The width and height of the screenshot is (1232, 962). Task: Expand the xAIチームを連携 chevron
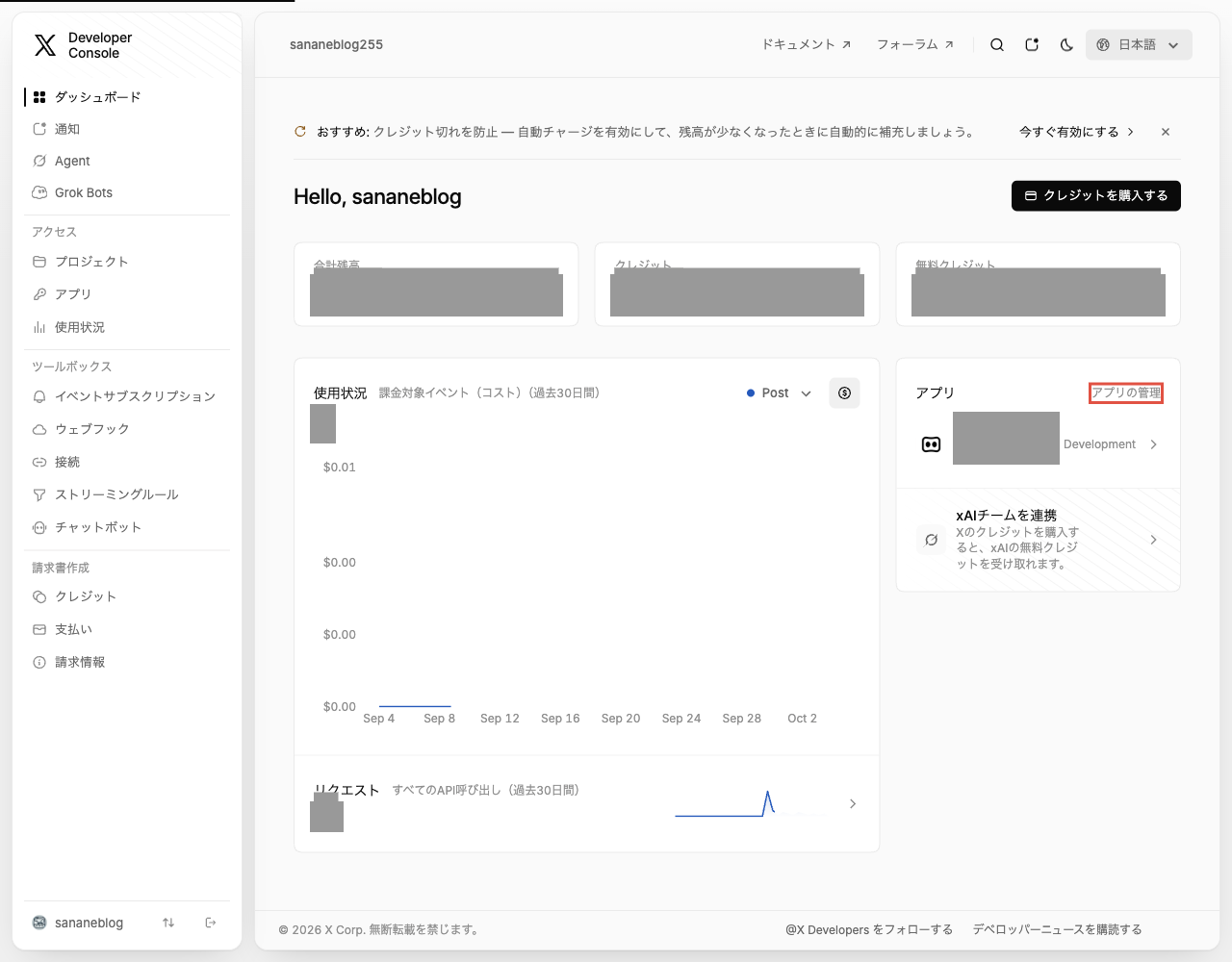click(x=1153, y=540)
